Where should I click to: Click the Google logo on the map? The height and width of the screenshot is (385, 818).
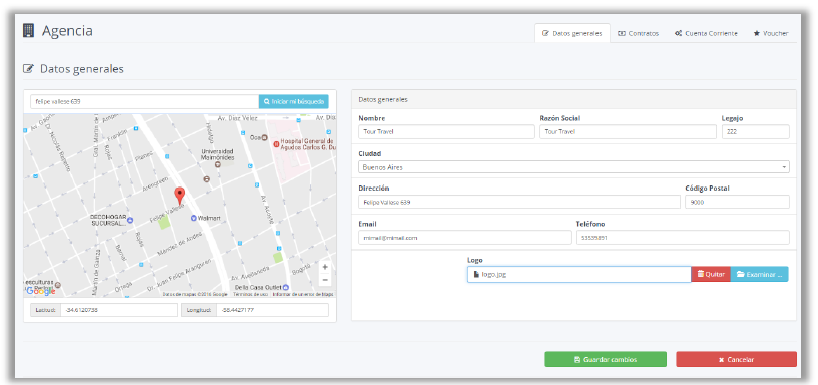click(41, 291)
